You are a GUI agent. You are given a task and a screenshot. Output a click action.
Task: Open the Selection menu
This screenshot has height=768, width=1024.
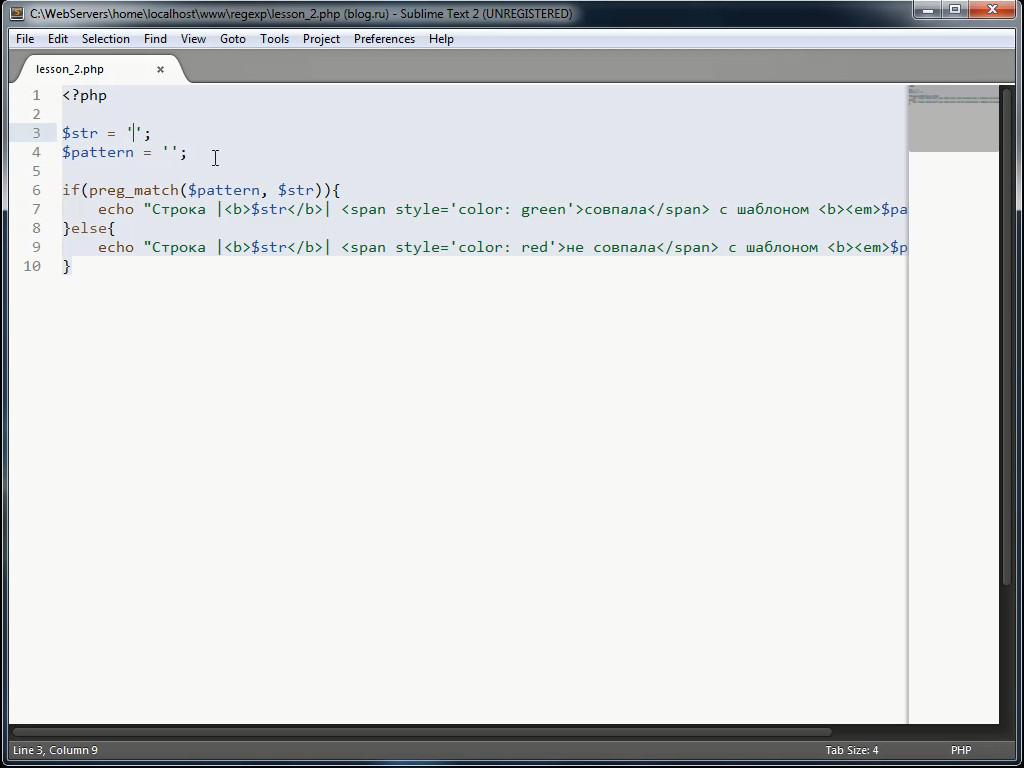[106, 39]
